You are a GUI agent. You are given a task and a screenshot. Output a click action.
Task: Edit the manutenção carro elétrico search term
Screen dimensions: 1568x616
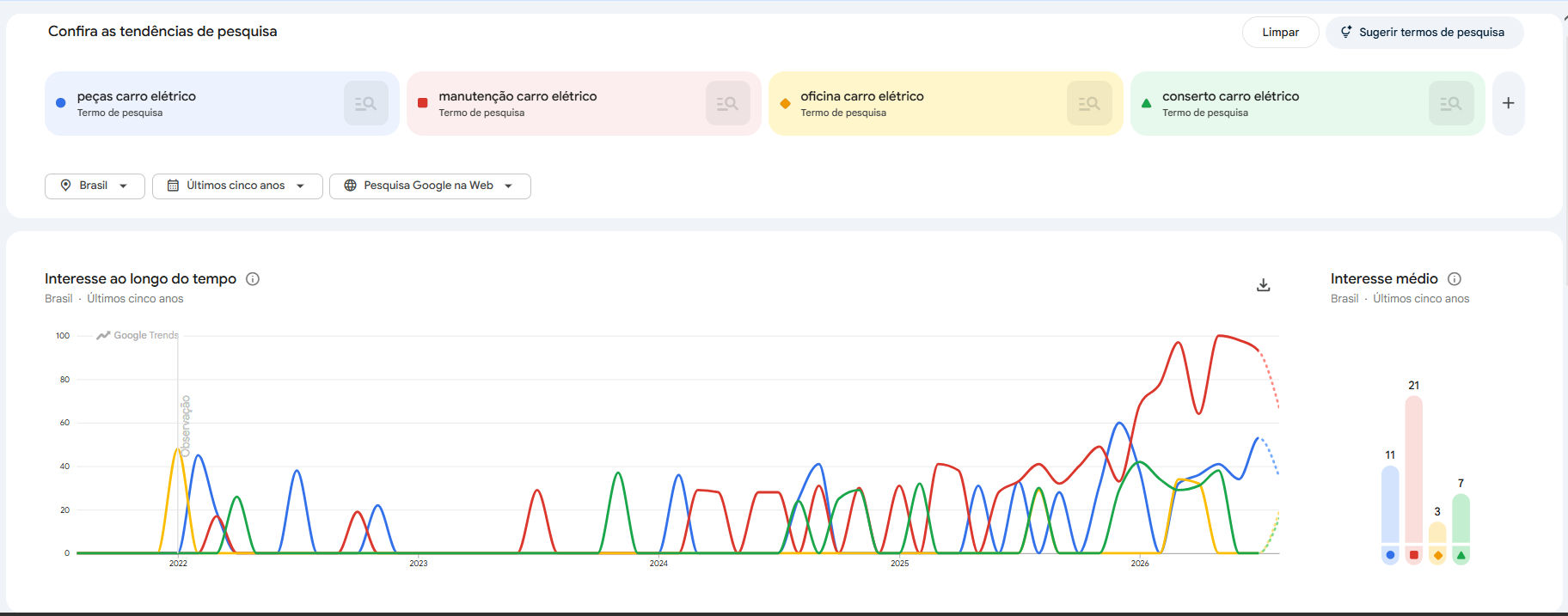(518, 96)
